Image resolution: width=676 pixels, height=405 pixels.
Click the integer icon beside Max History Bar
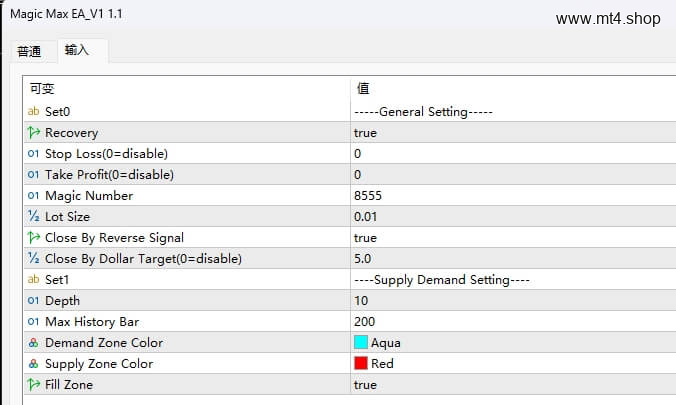33,321
